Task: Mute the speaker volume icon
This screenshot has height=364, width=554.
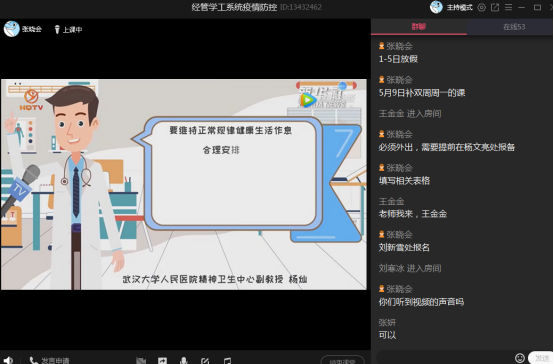Action: tap(8, 360)
